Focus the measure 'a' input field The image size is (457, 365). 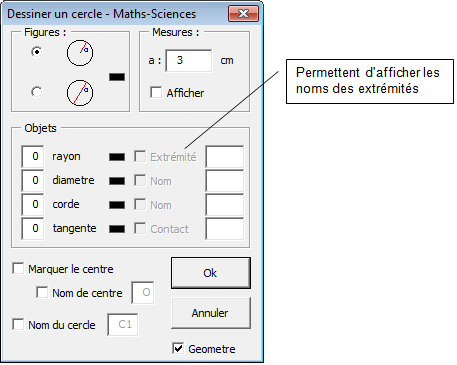189,61
